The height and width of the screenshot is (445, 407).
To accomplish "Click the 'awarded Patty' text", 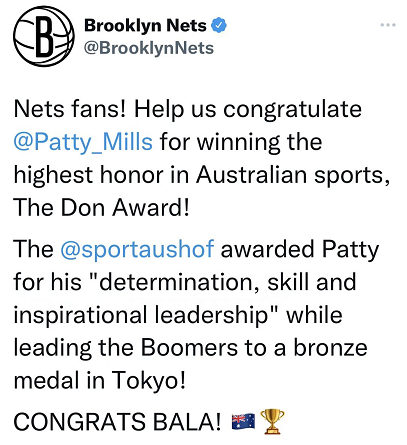I will (x=300, y=249).
